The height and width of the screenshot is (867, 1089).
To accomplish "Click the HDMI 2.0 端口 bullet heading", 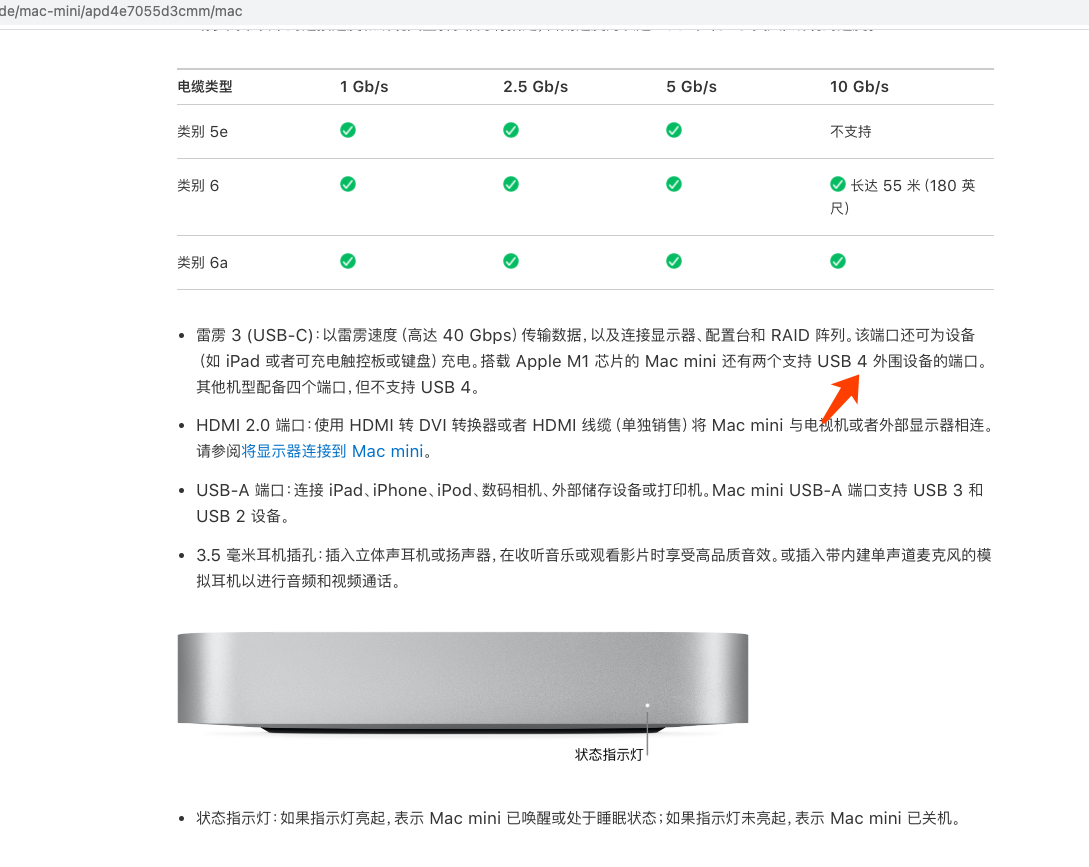I will click(251, 425).
